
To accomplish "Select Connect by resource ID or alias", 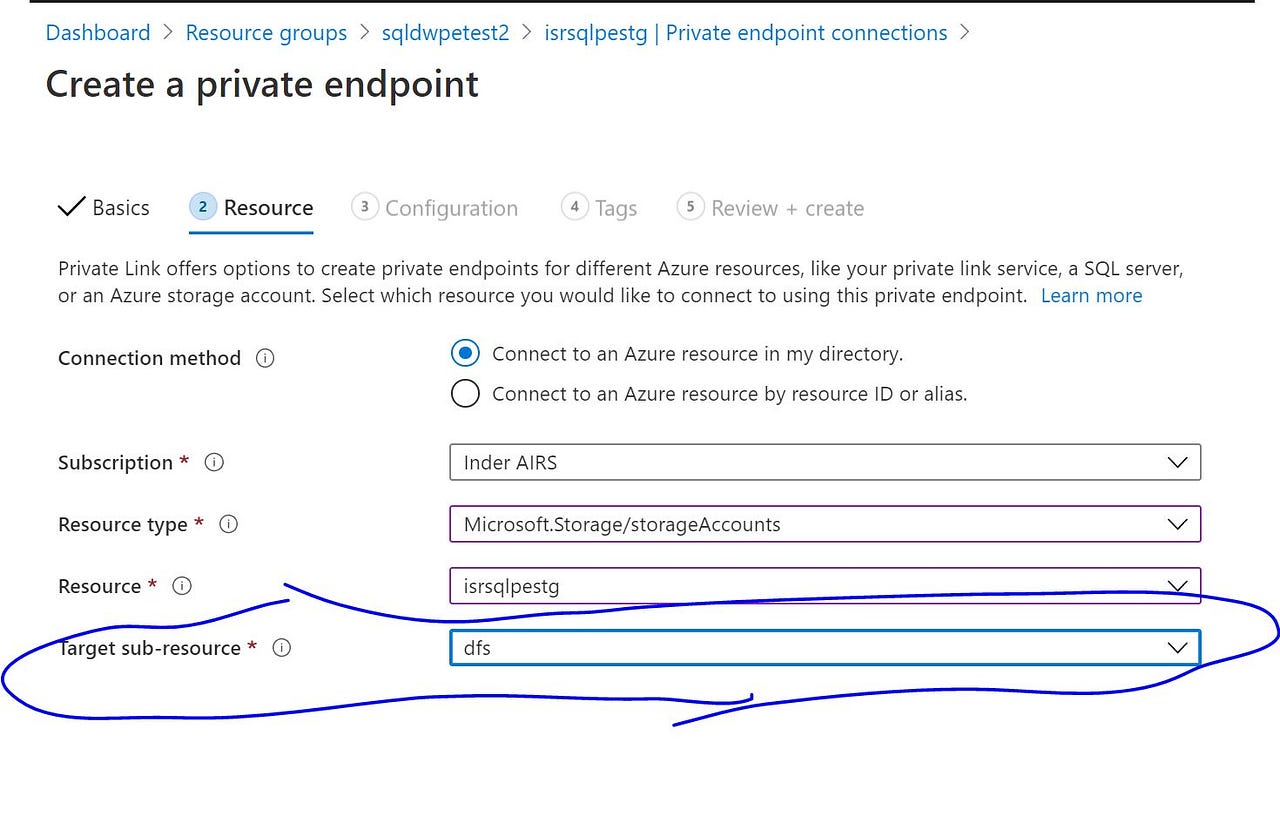I will (x=465, y=394).
